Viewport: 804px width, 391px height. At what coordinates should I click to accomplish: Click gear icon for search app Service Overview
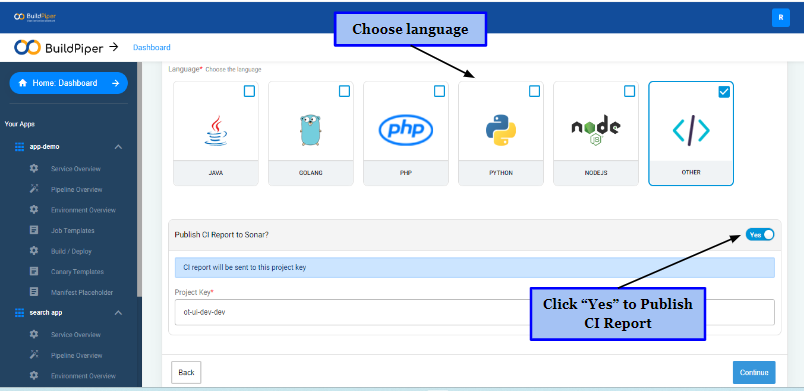tap(34, 334)
